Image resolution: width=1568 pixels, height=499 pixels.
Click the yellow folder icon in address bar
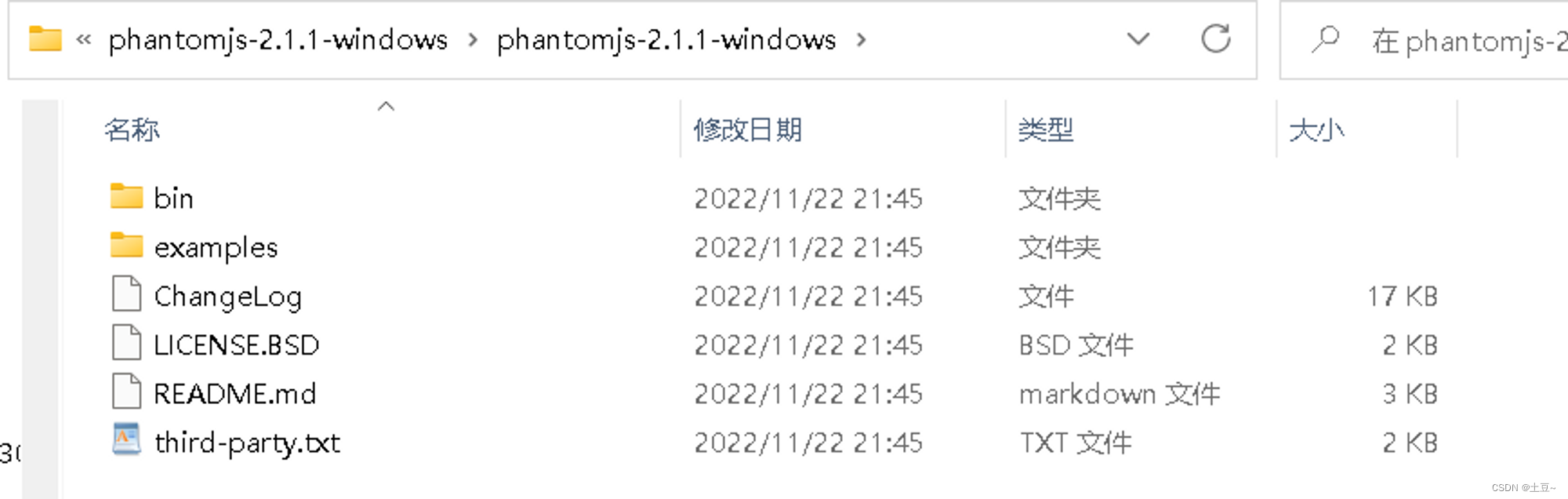pyautogui.click(x=45, y=38)
